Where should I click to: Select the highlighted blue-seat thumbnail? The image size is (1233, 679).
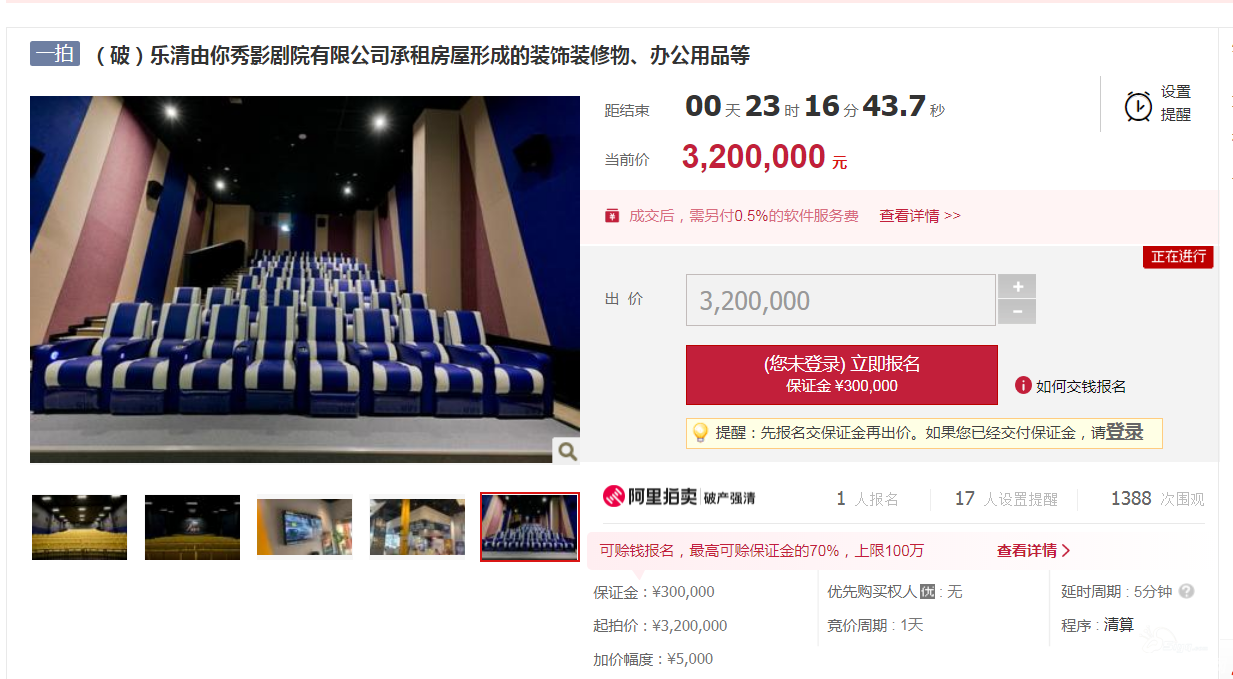tap(529, 527)
